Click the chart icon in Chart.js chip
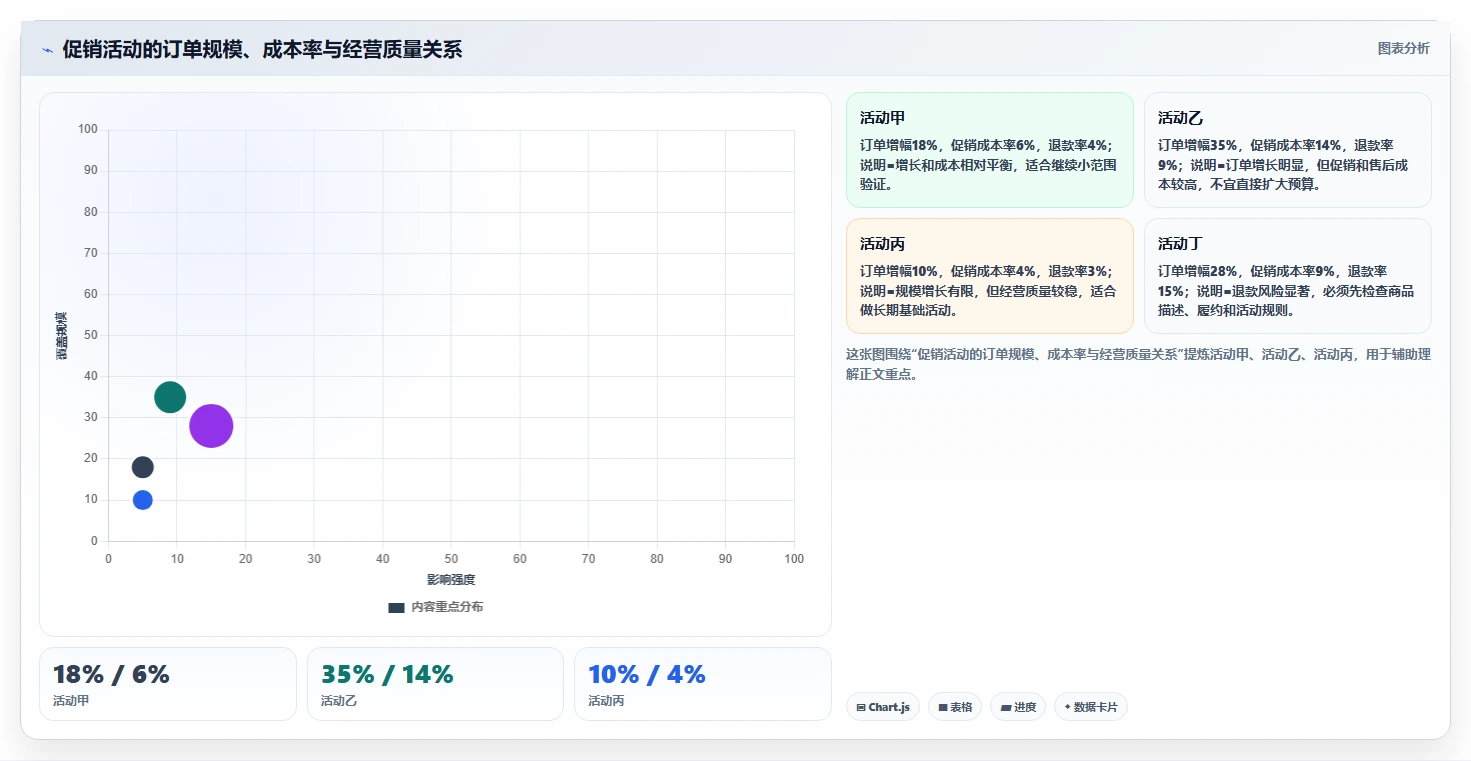This screenshot has width=1471, height=761. [861, 707]
